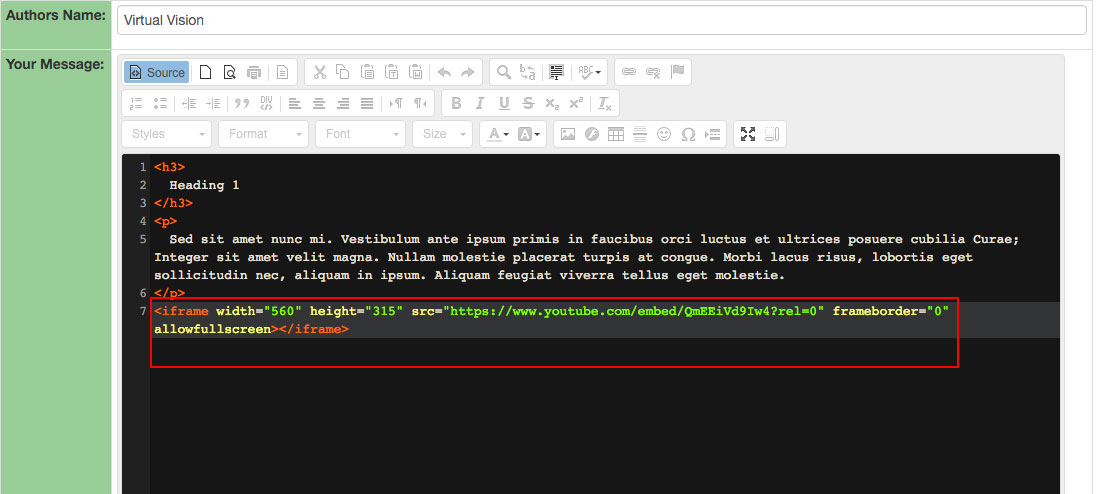Click the Unlink icon
Image resolution: width=1110 pixels, height=494 pixels.
point(653,72)
